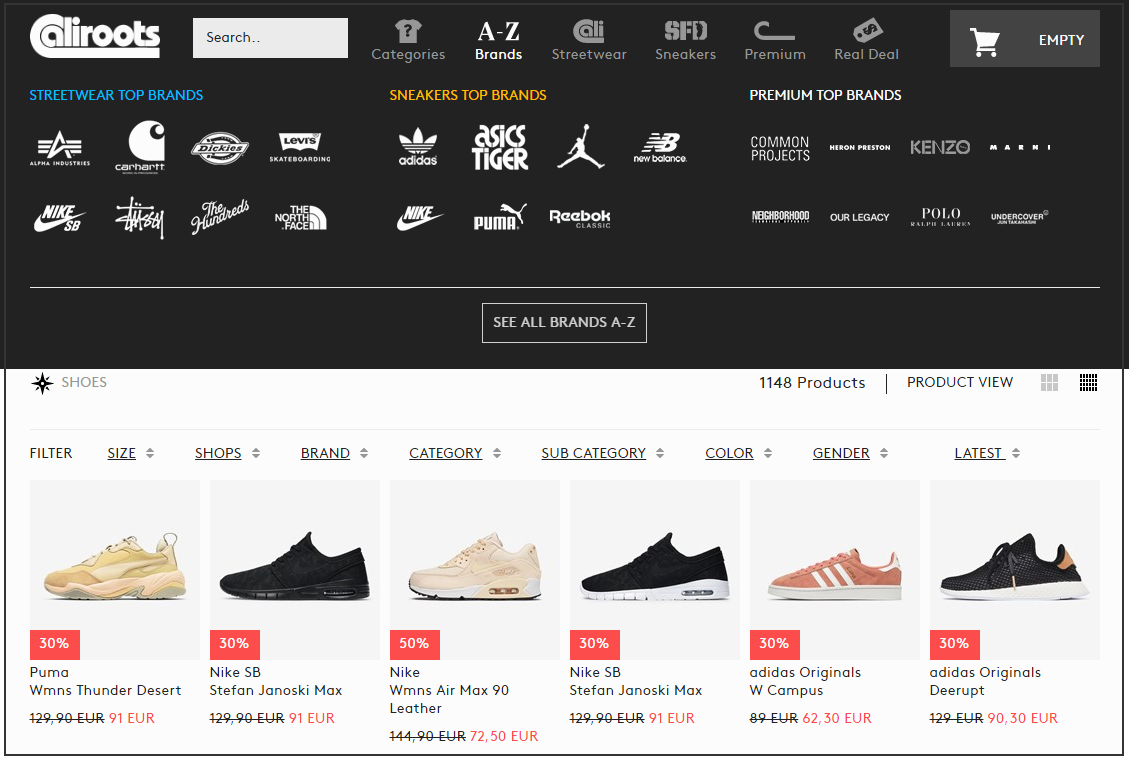Screen dimensions: 1129x760
Task: Open the LATEST sort dropdown
Action: 986,453
